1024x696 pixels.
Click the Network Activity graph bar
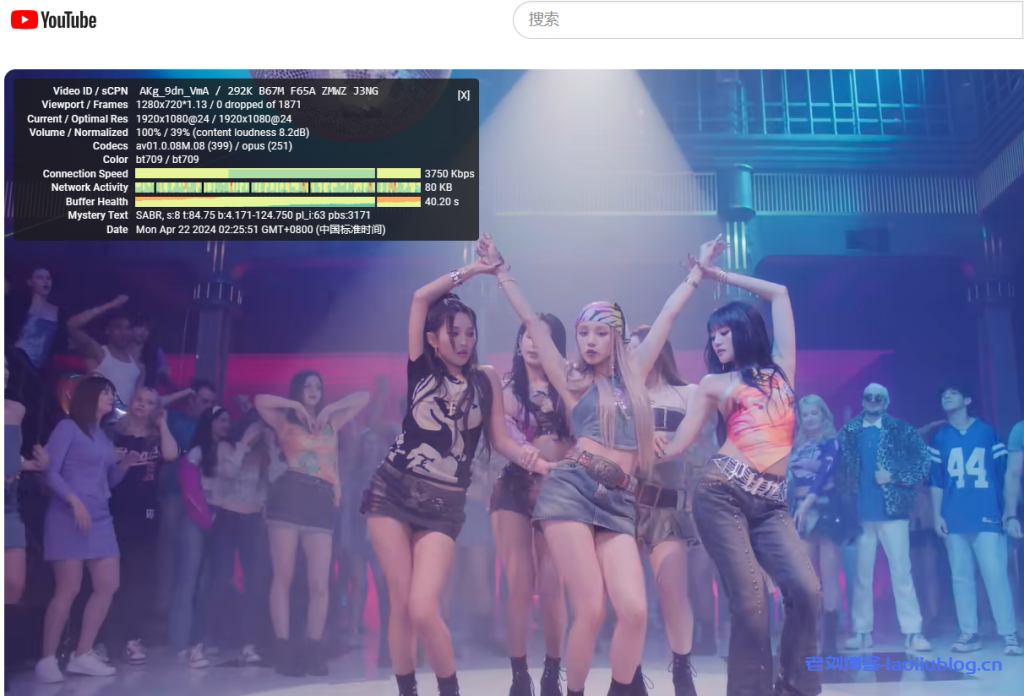pos(277,188)
